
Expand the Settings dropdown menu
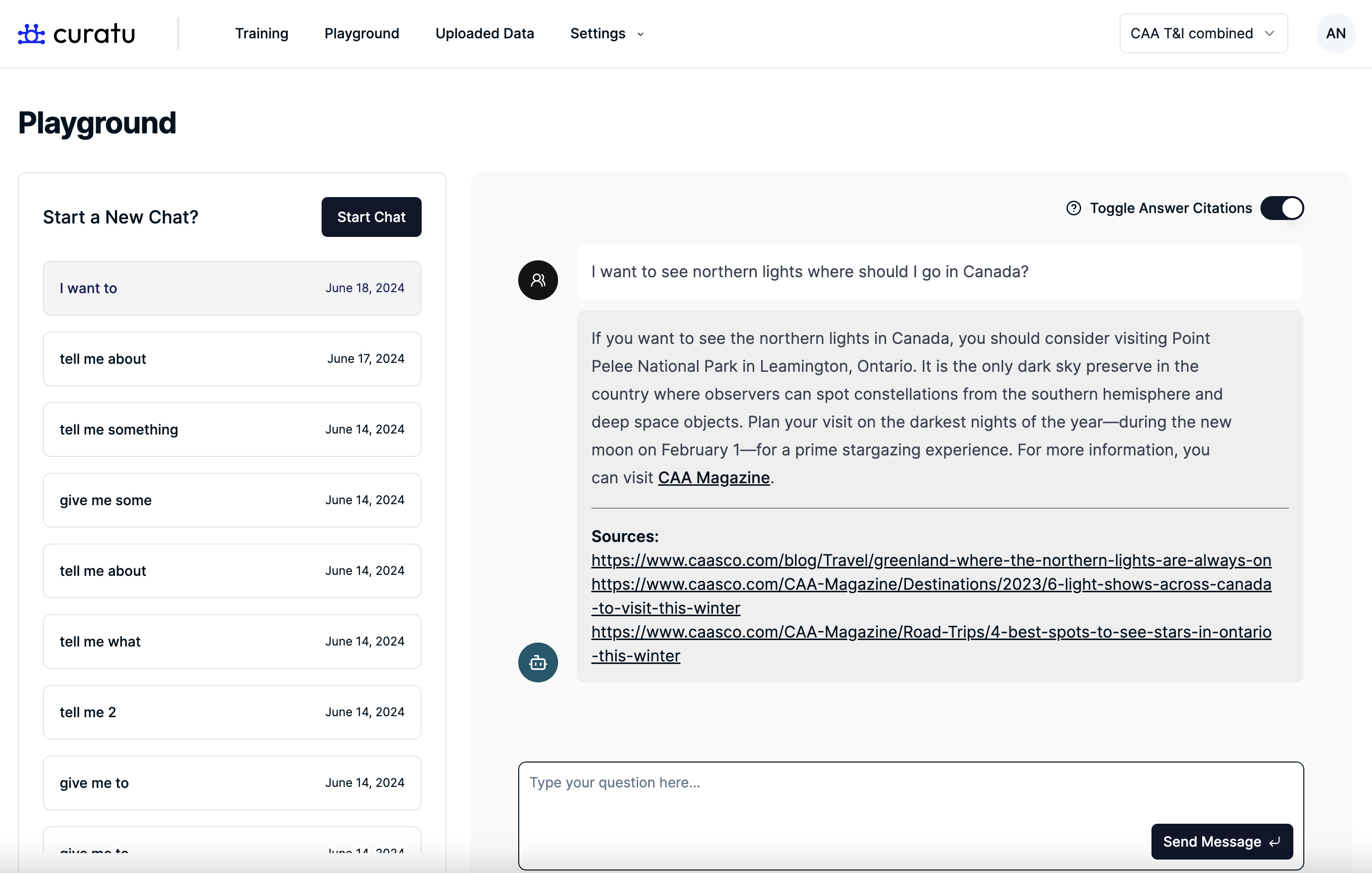[x=606, y=34]
